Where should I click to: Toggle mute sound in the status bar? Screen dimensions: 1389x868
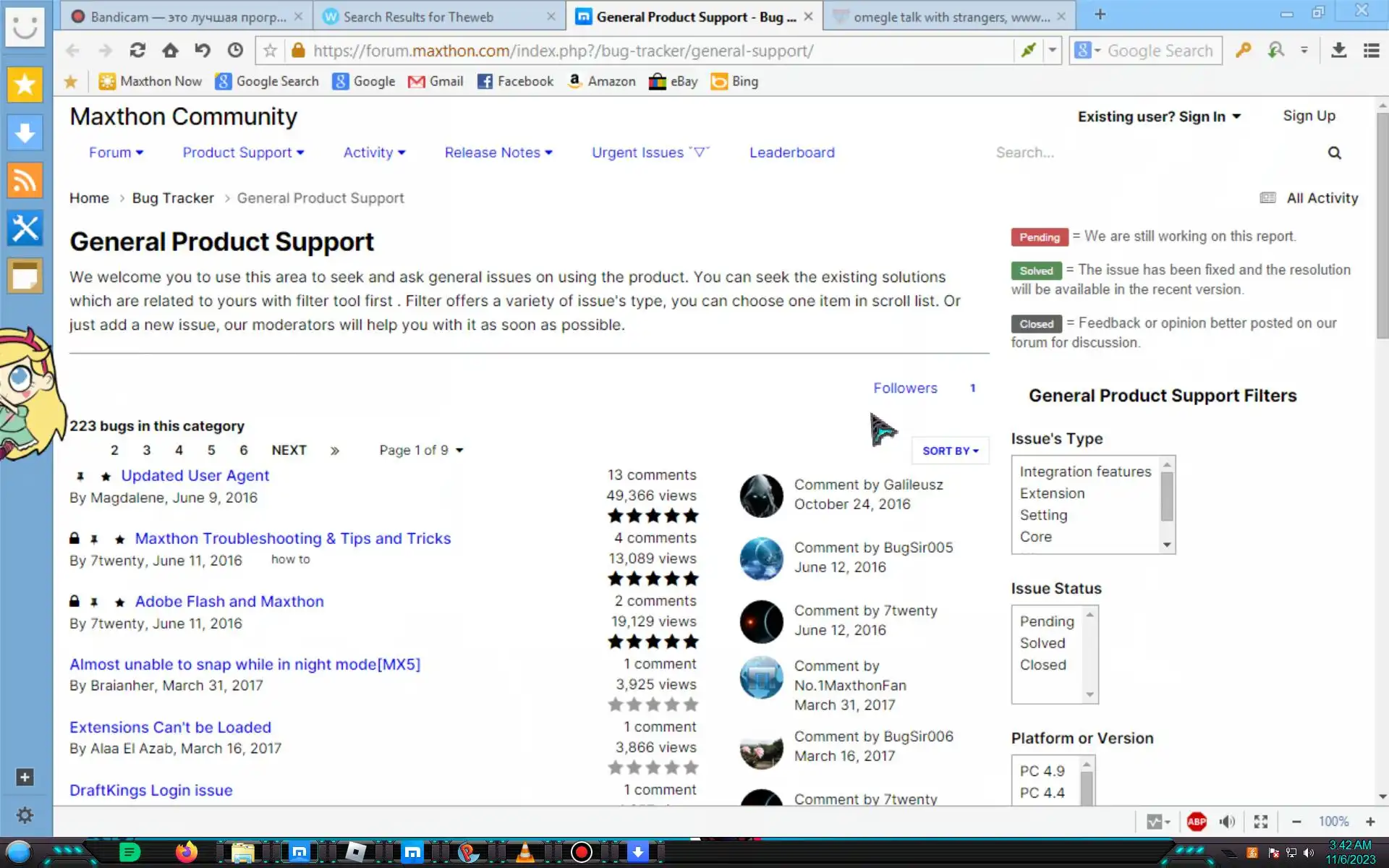click(x=1227, y=822)
